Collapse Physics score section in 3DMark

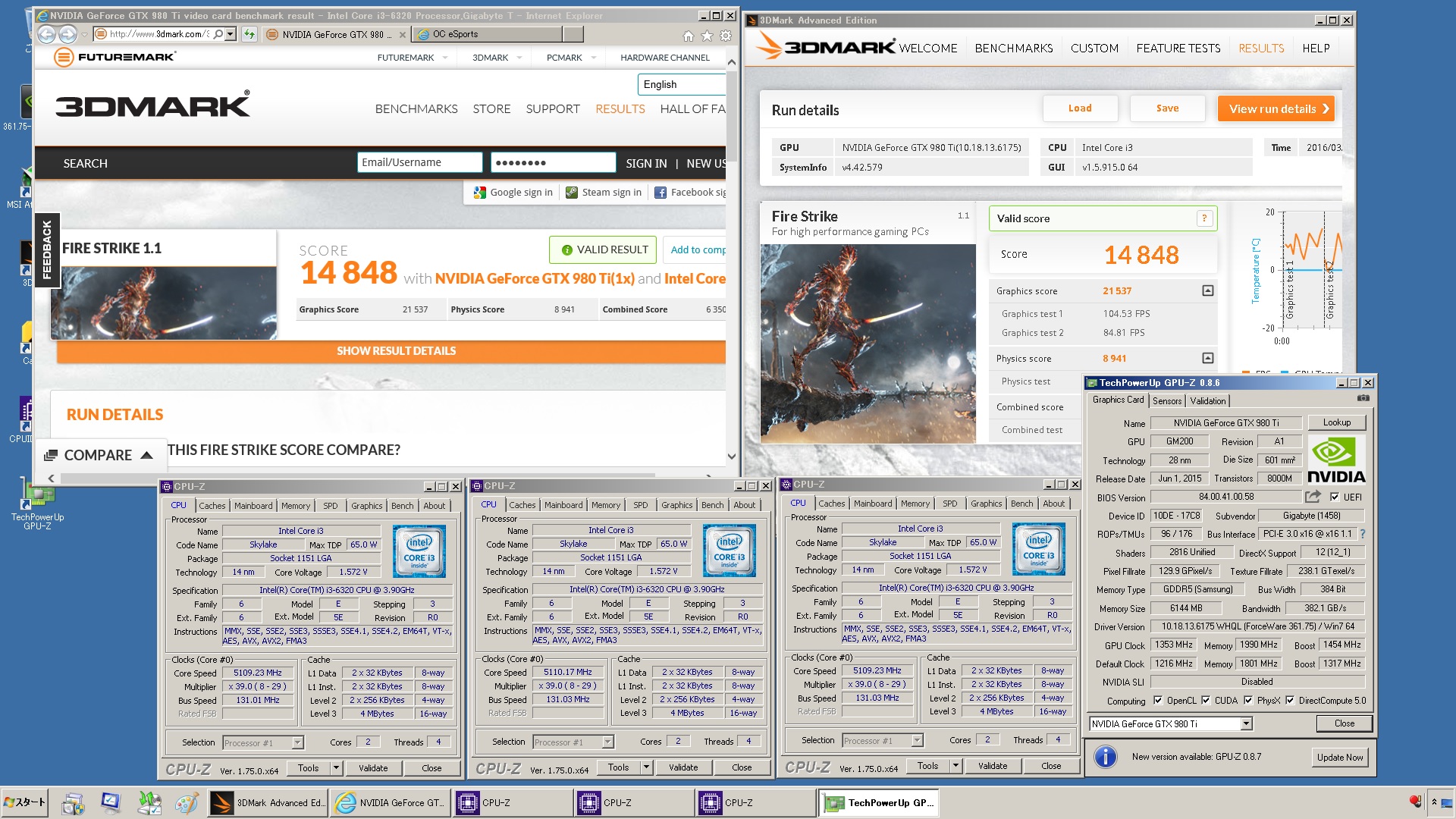point(1207,358)
